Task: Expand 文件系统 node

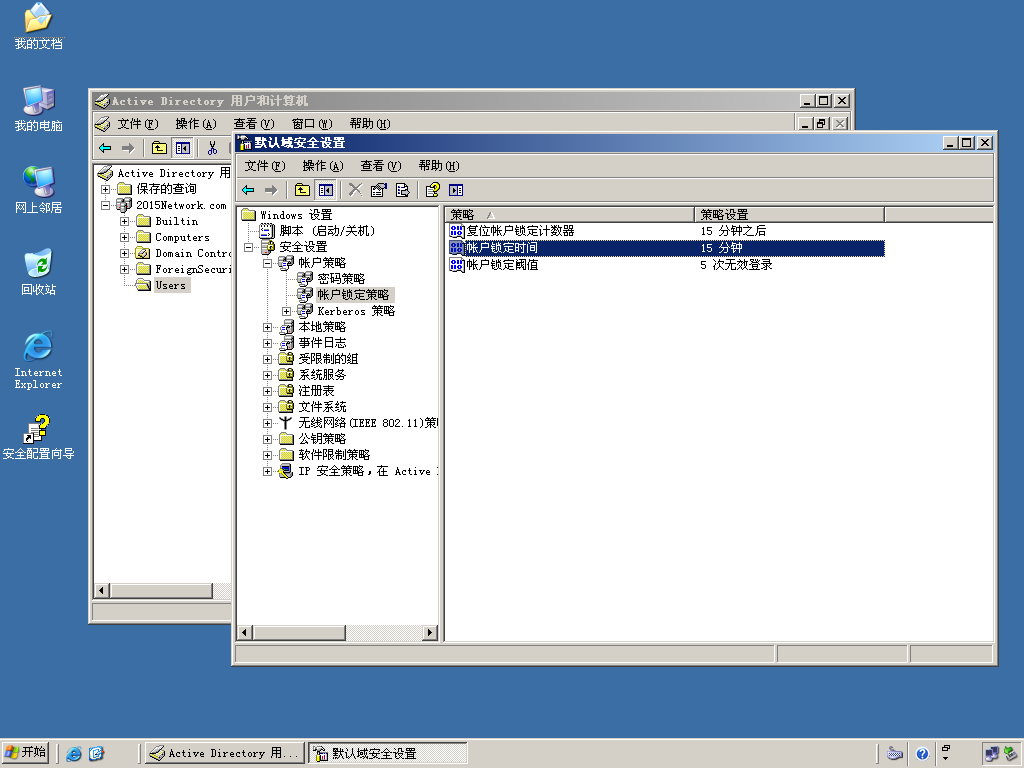Action: pyautogui.click(x=267, y=407)
